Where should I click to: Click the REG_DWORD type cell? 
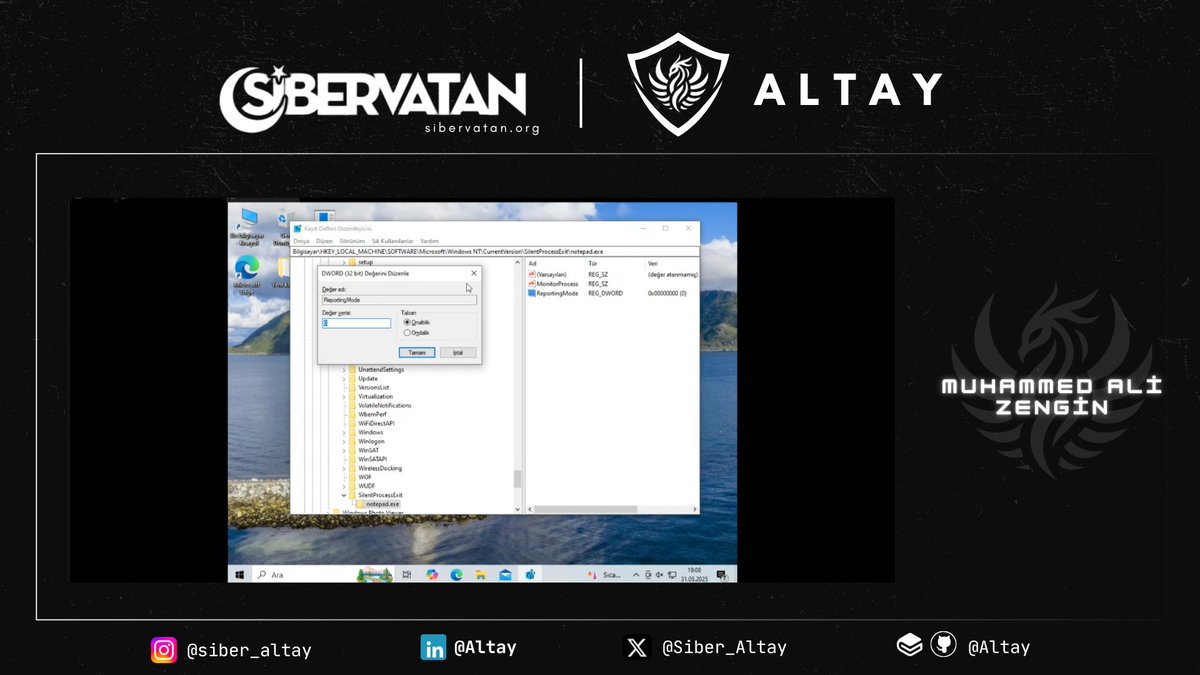pyautogui.click(x=606, y=293)
